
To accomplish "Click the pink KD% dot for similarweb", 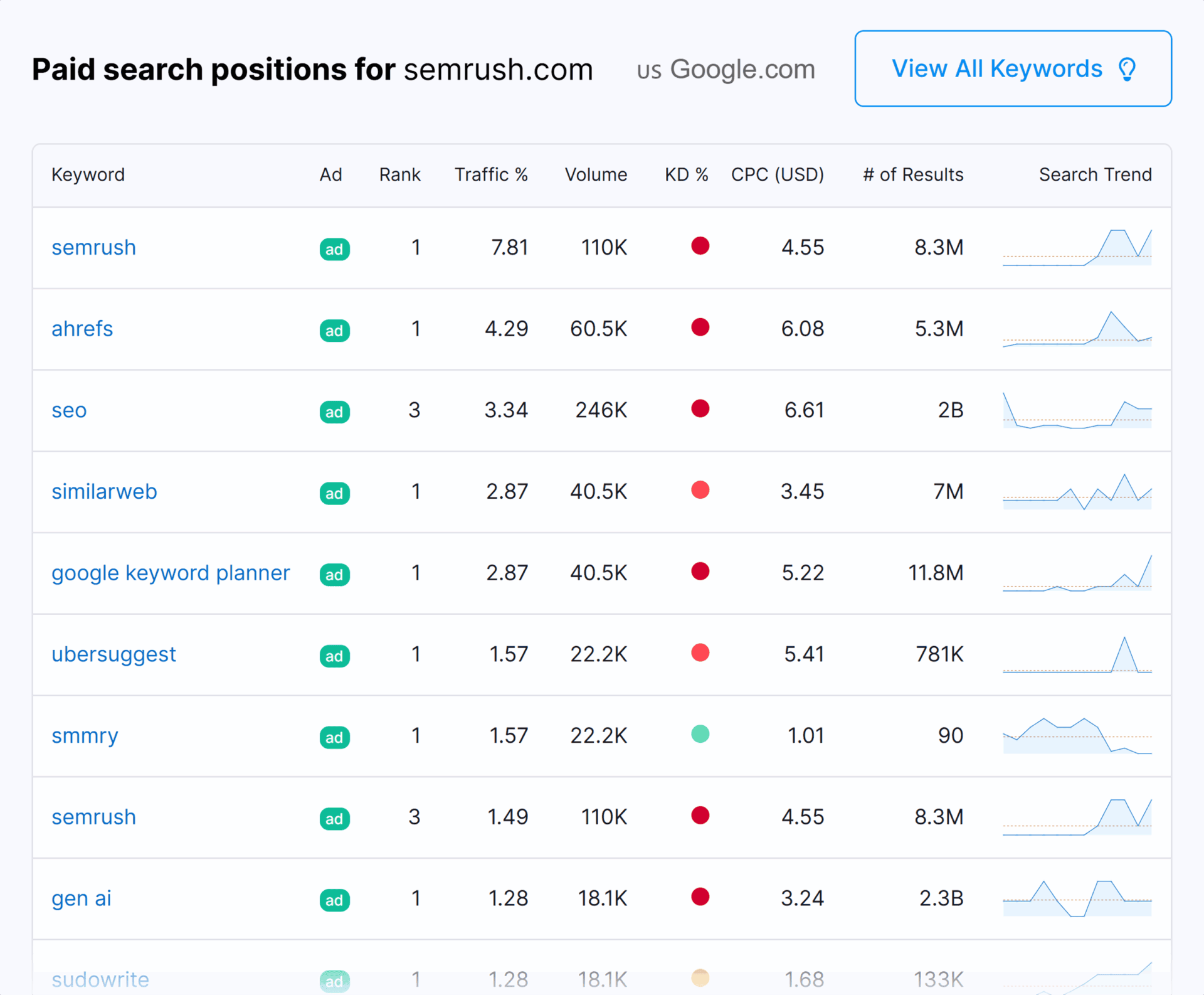I will tap(700, 490).
